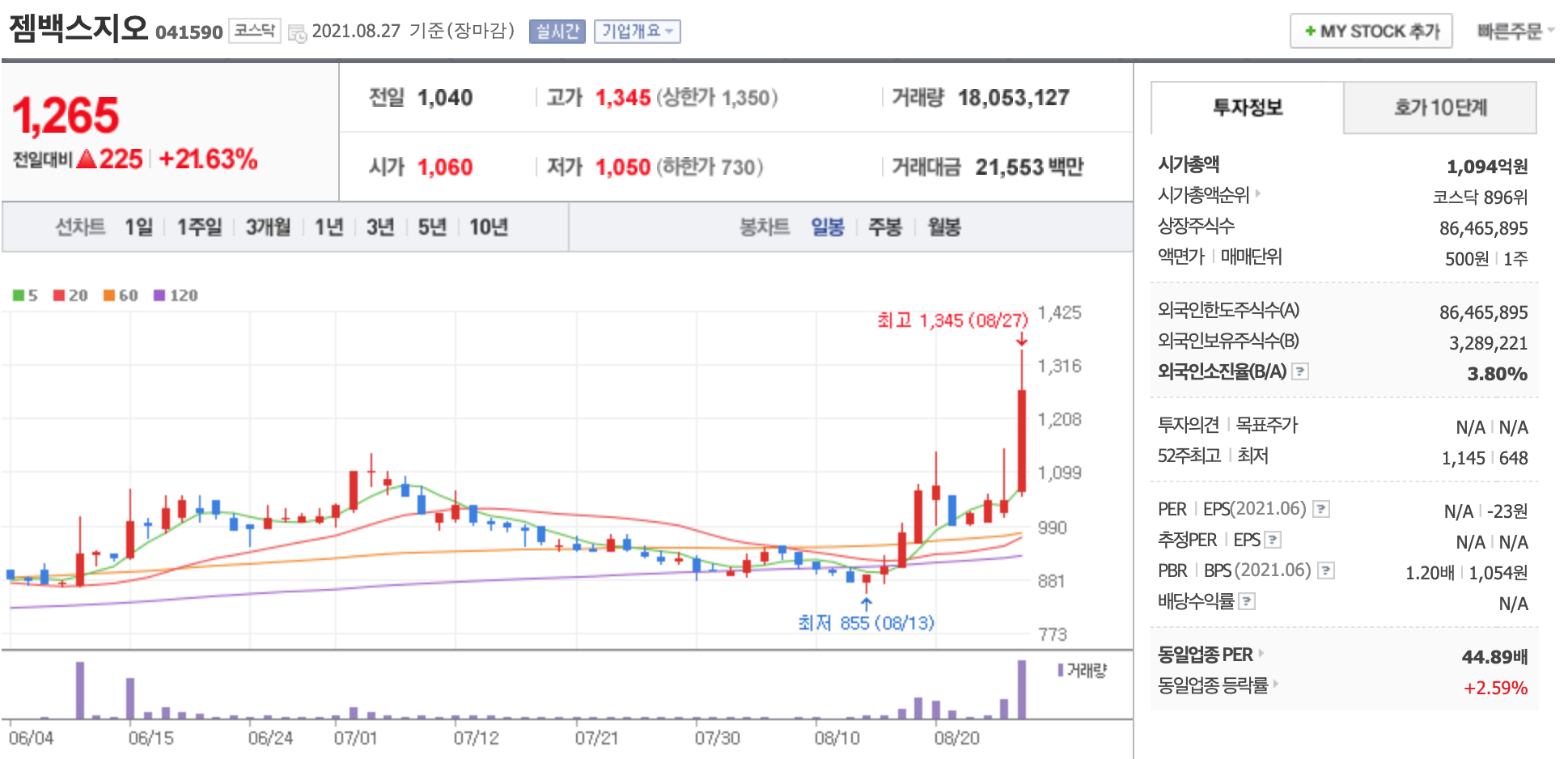Click the 거래량 volume chart legend
1568x759 pixels.
click(1082, 670)
